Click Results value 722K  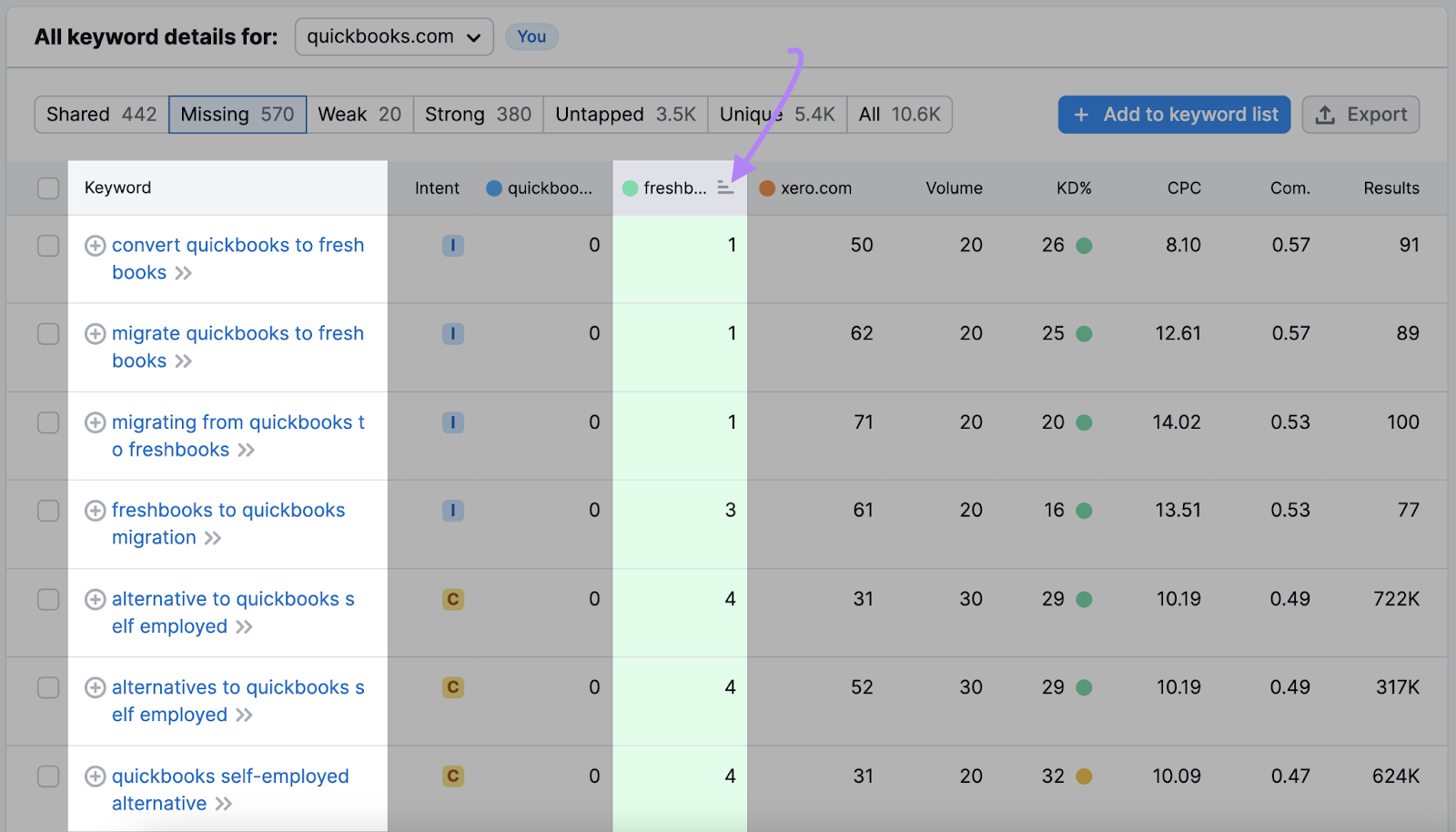click(1396, 599)
